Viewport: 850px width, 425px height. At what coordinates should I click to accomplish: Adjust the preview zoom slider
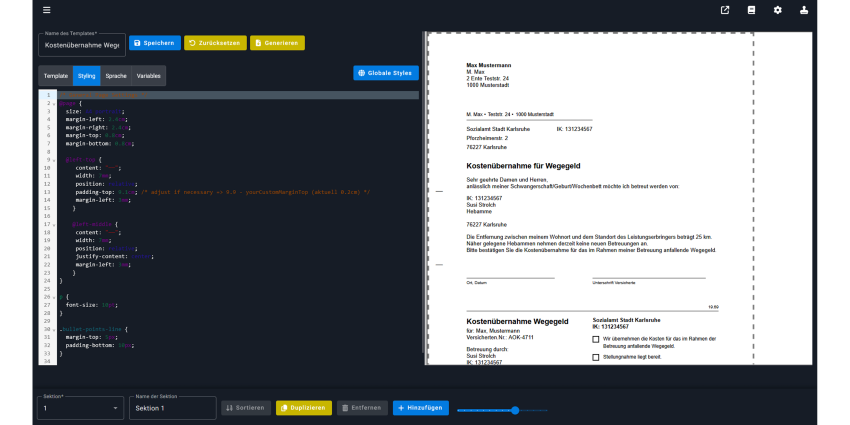pyautogui.click(x=515, y=410)
